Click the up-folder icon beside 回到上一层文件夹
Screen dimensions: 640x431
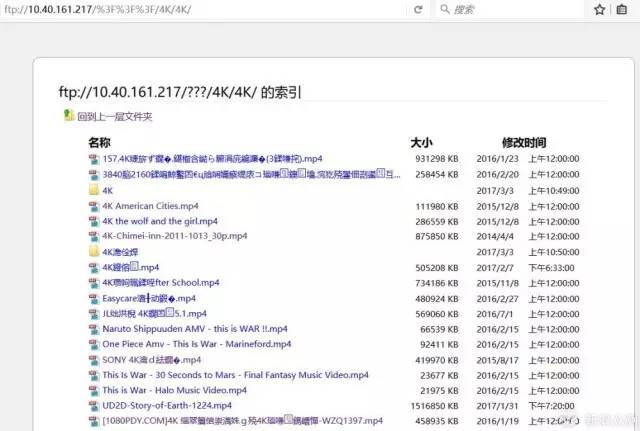click(x=69, y=116)
